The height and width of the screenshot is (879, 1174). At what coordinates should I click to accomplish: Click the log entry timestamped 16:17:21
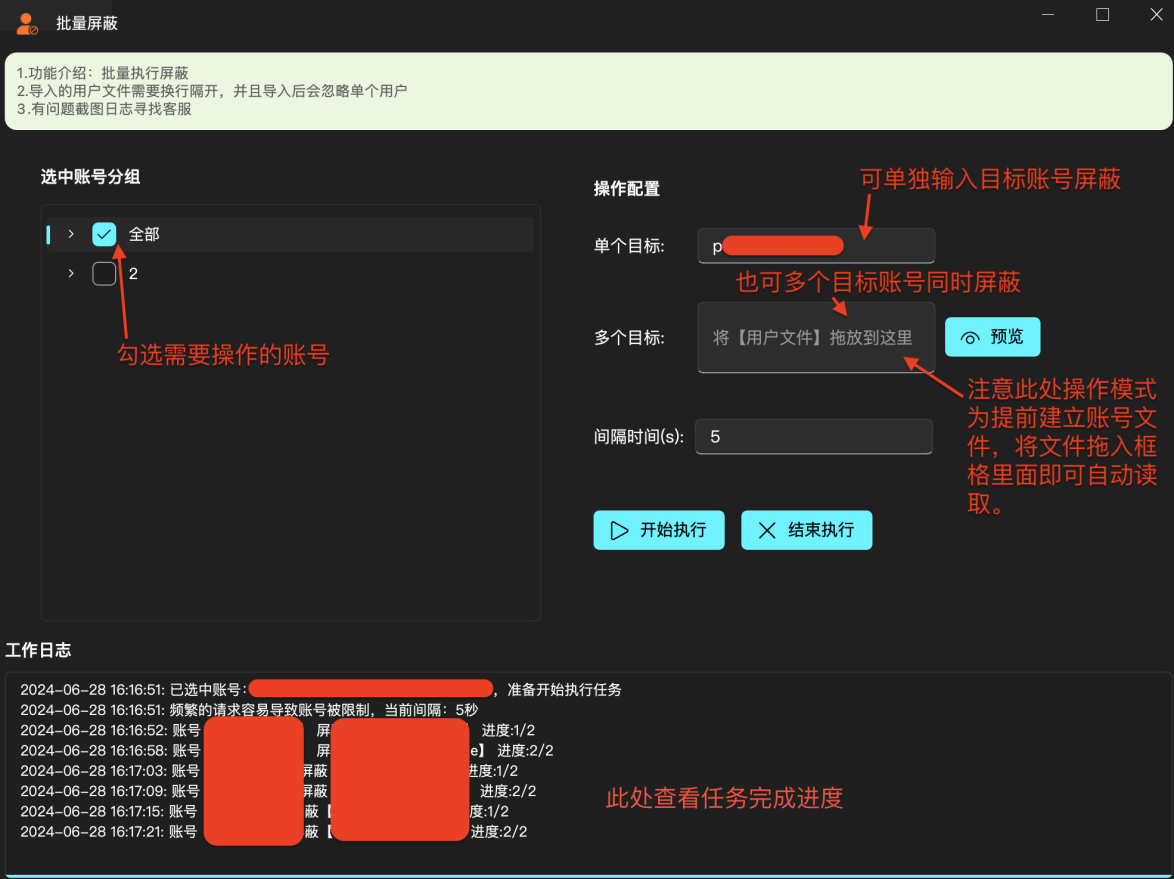tap(273, 831)
